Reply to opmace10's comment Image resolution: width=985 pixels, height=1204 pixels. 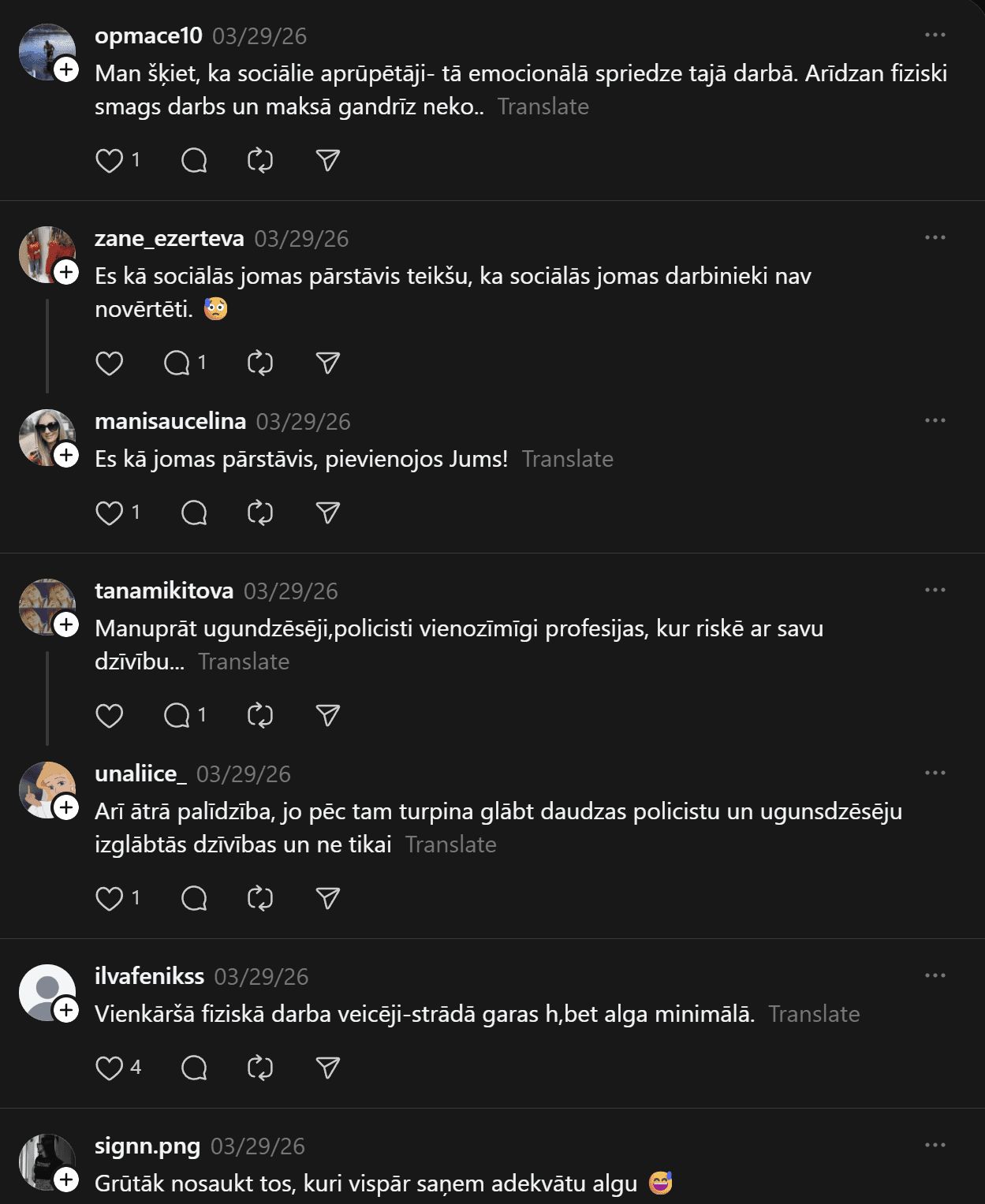pos(194,161)
